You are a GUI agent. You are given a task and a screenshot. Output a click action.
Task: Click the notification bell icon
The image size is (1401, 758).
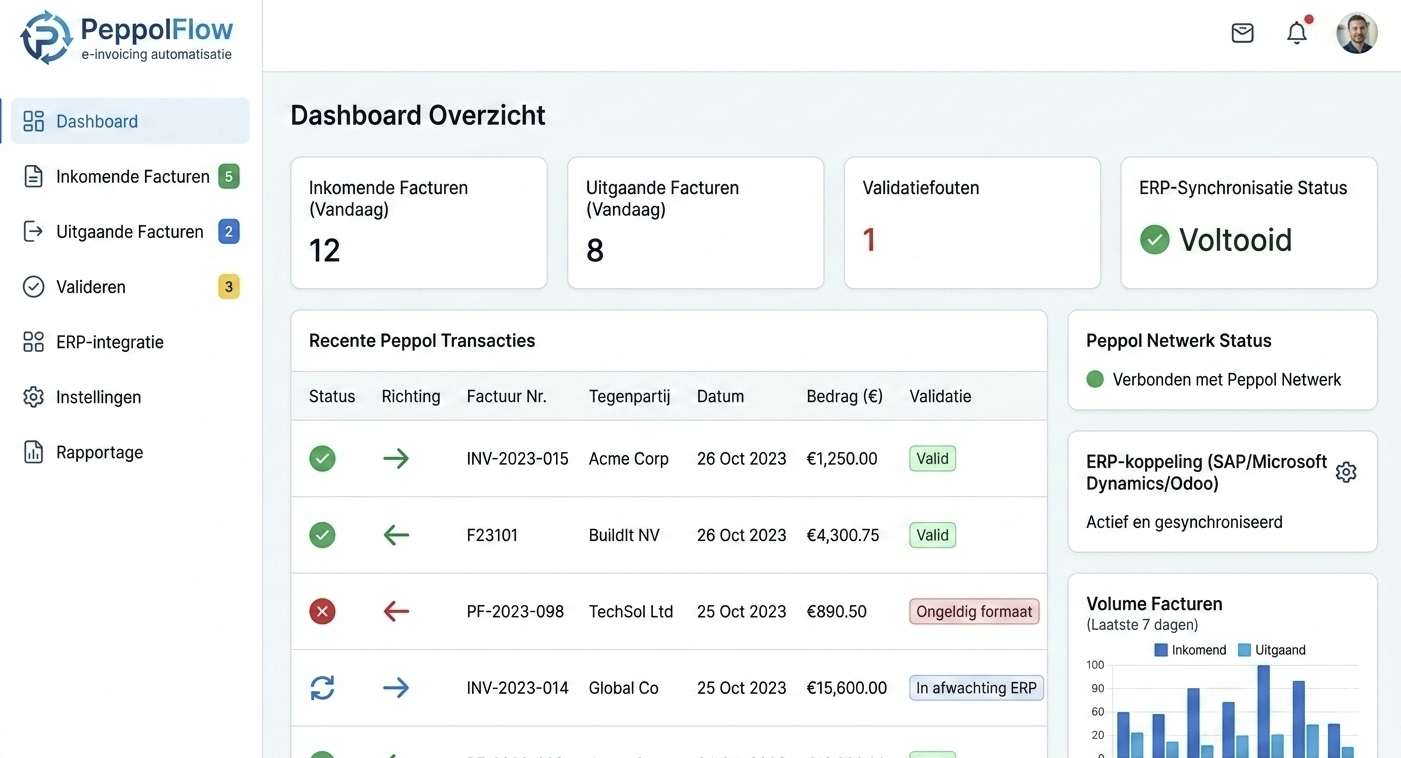(x=1297, y=33)
